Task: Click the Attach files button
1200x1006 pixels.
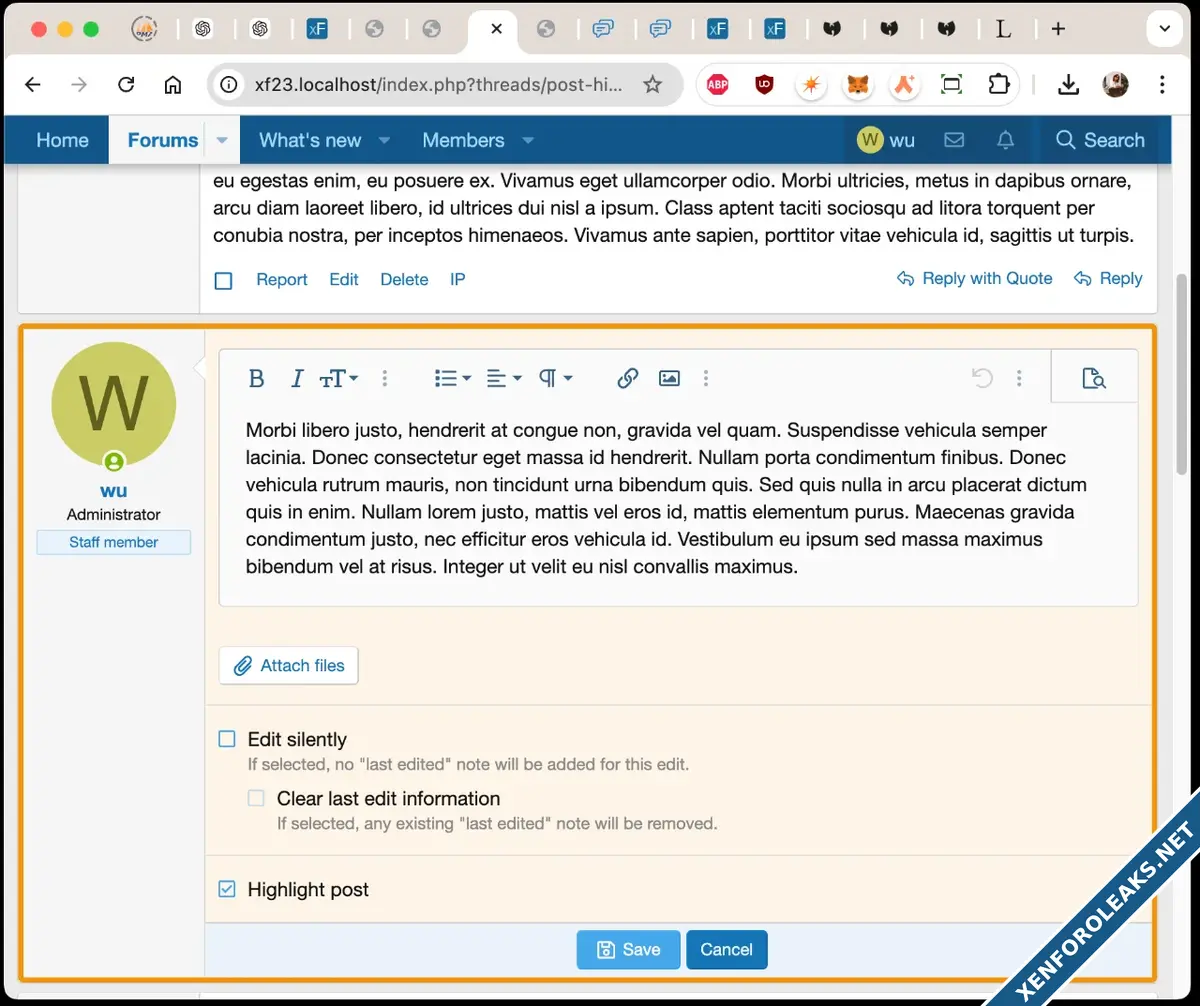Action: pos(288,666)
